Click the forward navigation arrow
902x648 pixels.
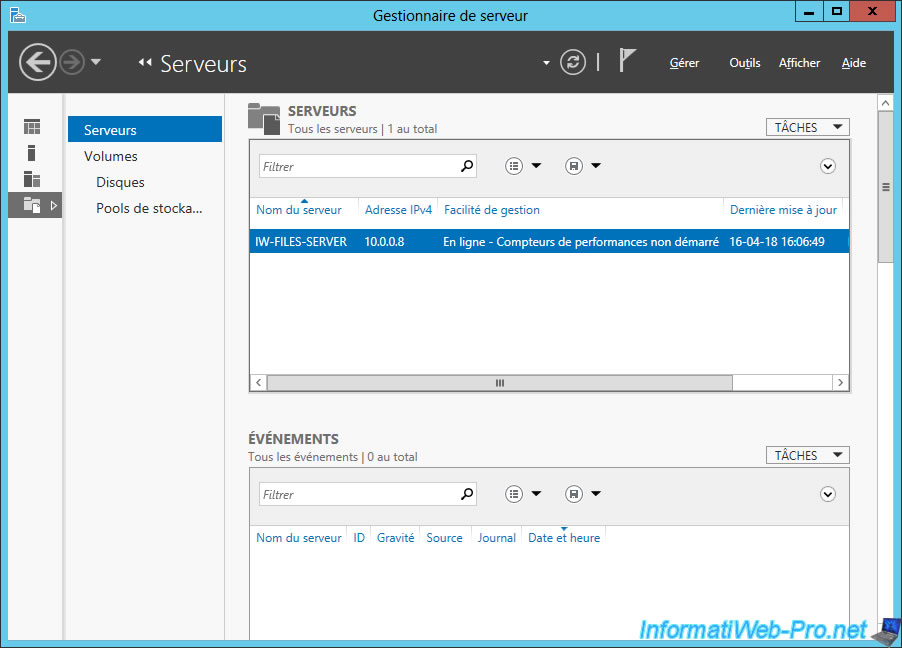[72, 62]
